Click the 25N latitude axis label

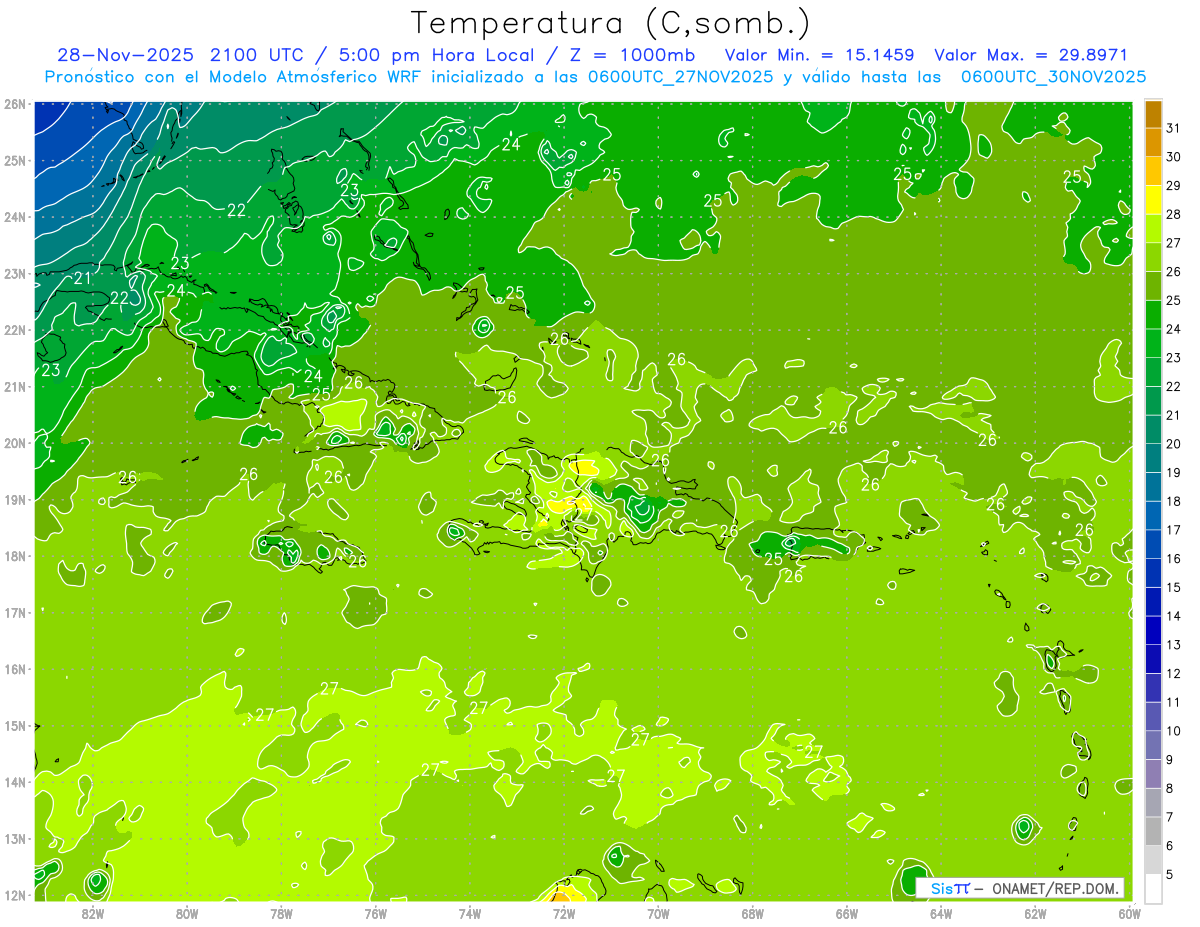point(15,161)
